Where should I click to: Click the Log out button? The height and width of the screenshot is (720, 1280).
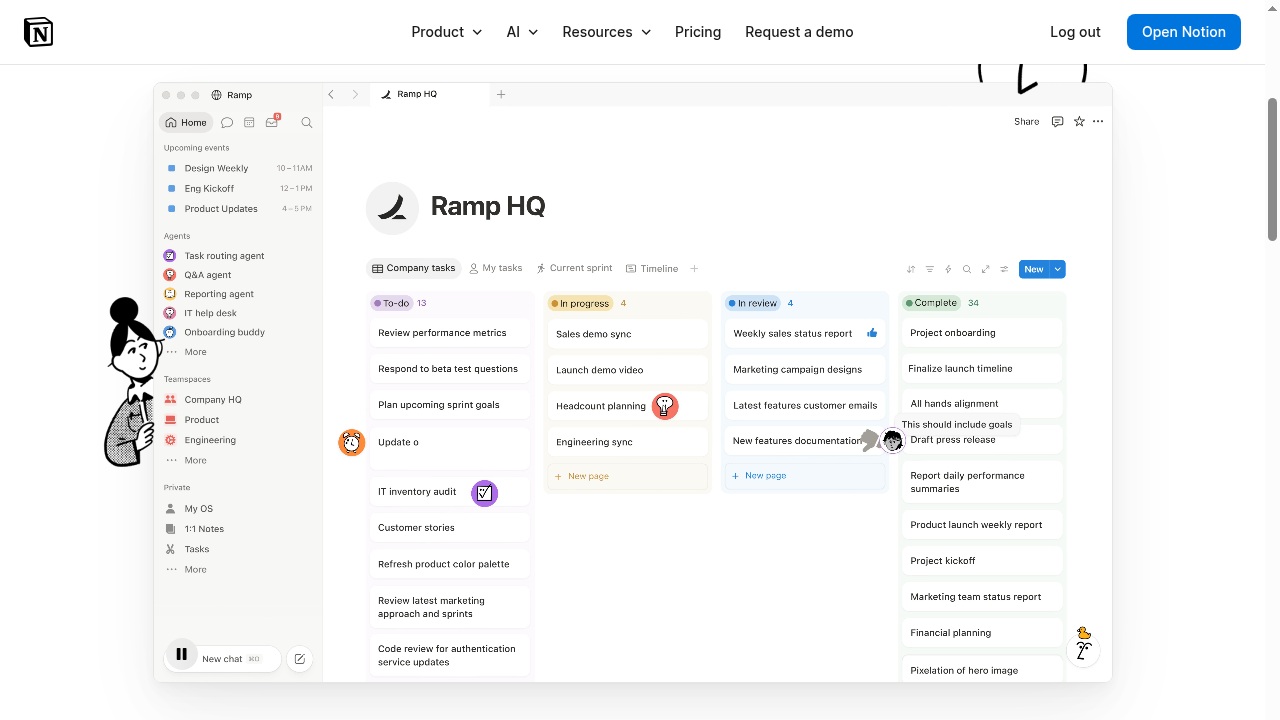click(1075, 32)
